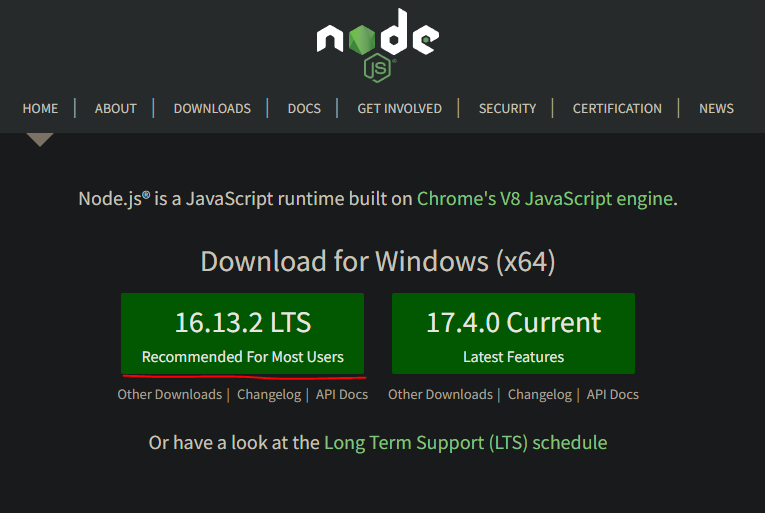Open Other Downloads under the Current button

coord(440,394)
